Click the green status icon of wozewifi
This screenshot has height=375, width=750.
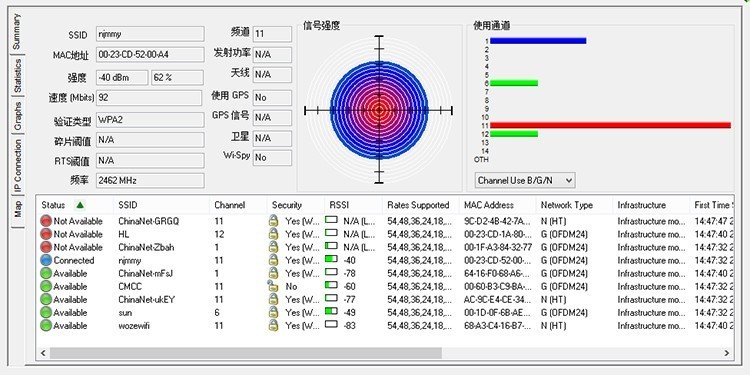point(46,325)
